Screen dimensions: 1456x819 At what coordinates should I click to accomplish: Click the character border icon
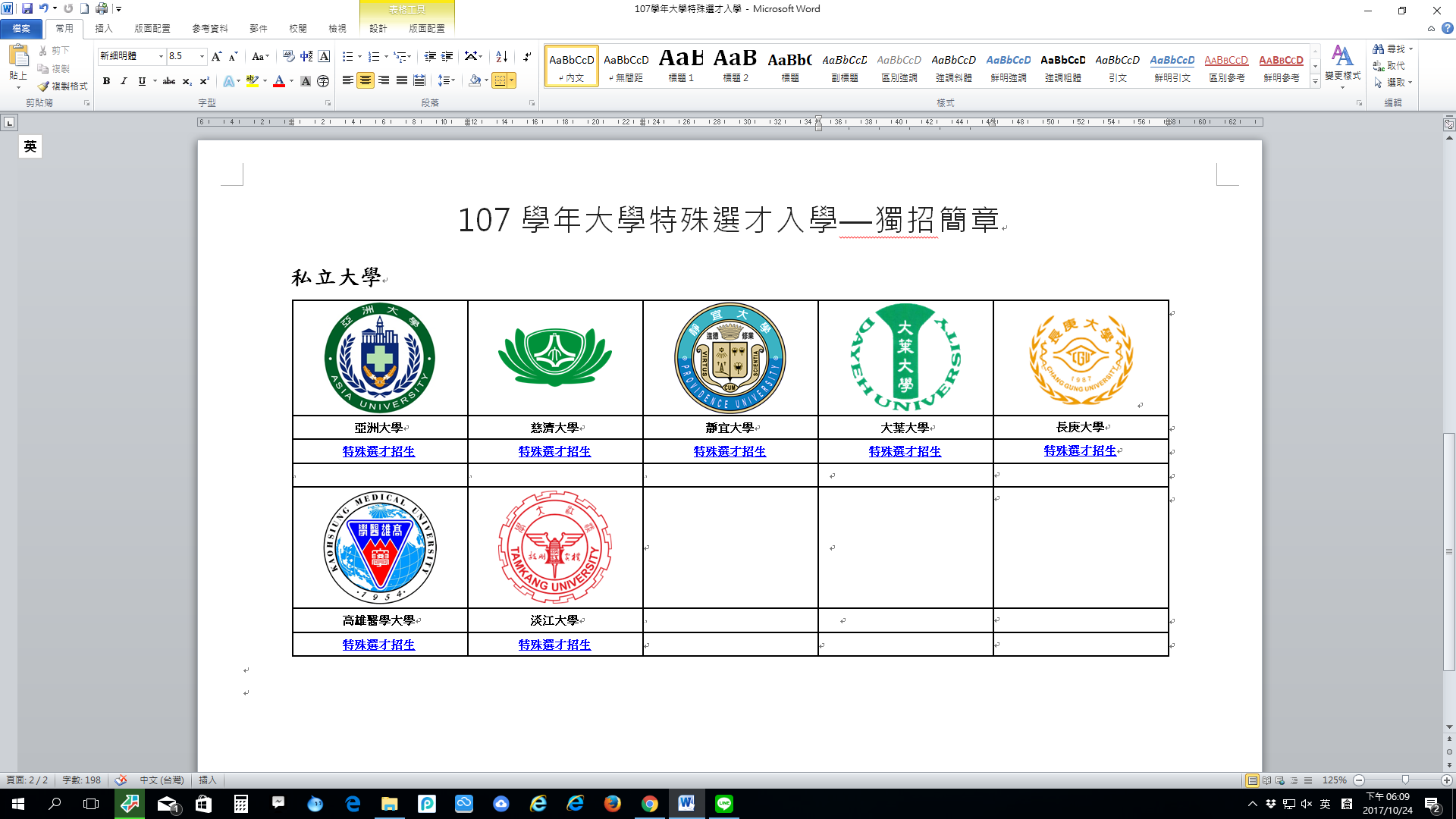coord(324,56)
